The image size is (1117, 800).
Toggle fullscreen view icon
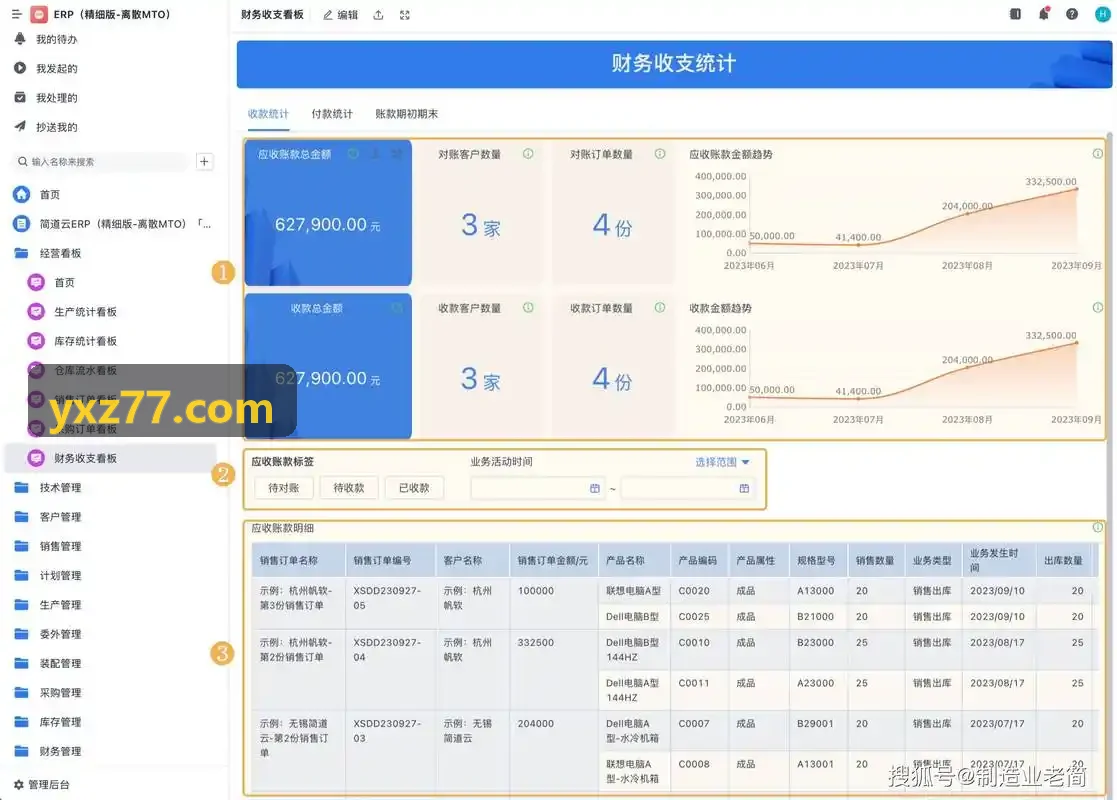[405, 15]
